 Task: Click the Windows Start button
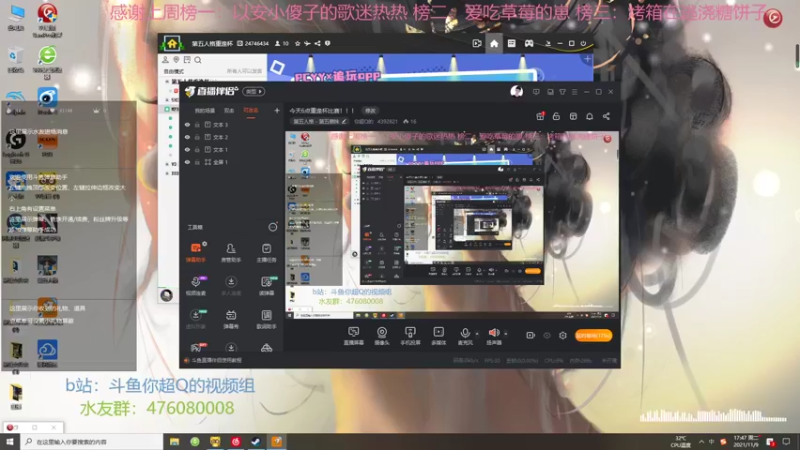coord(10,441)
